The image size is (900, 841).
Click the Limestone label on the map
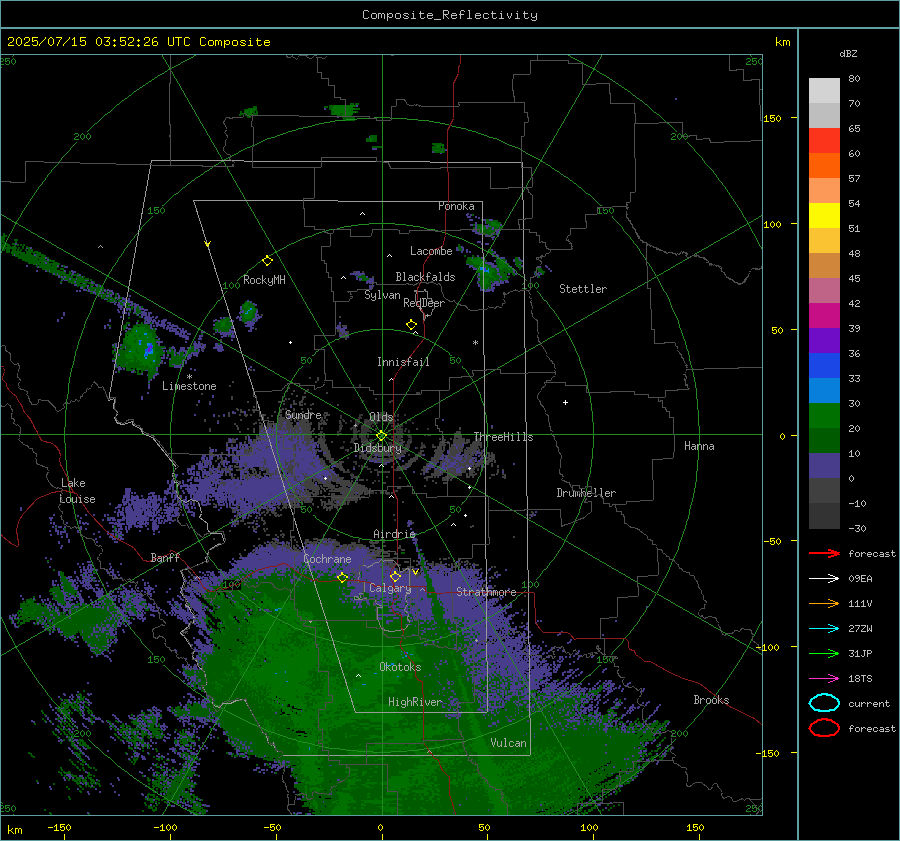(189, 386)
